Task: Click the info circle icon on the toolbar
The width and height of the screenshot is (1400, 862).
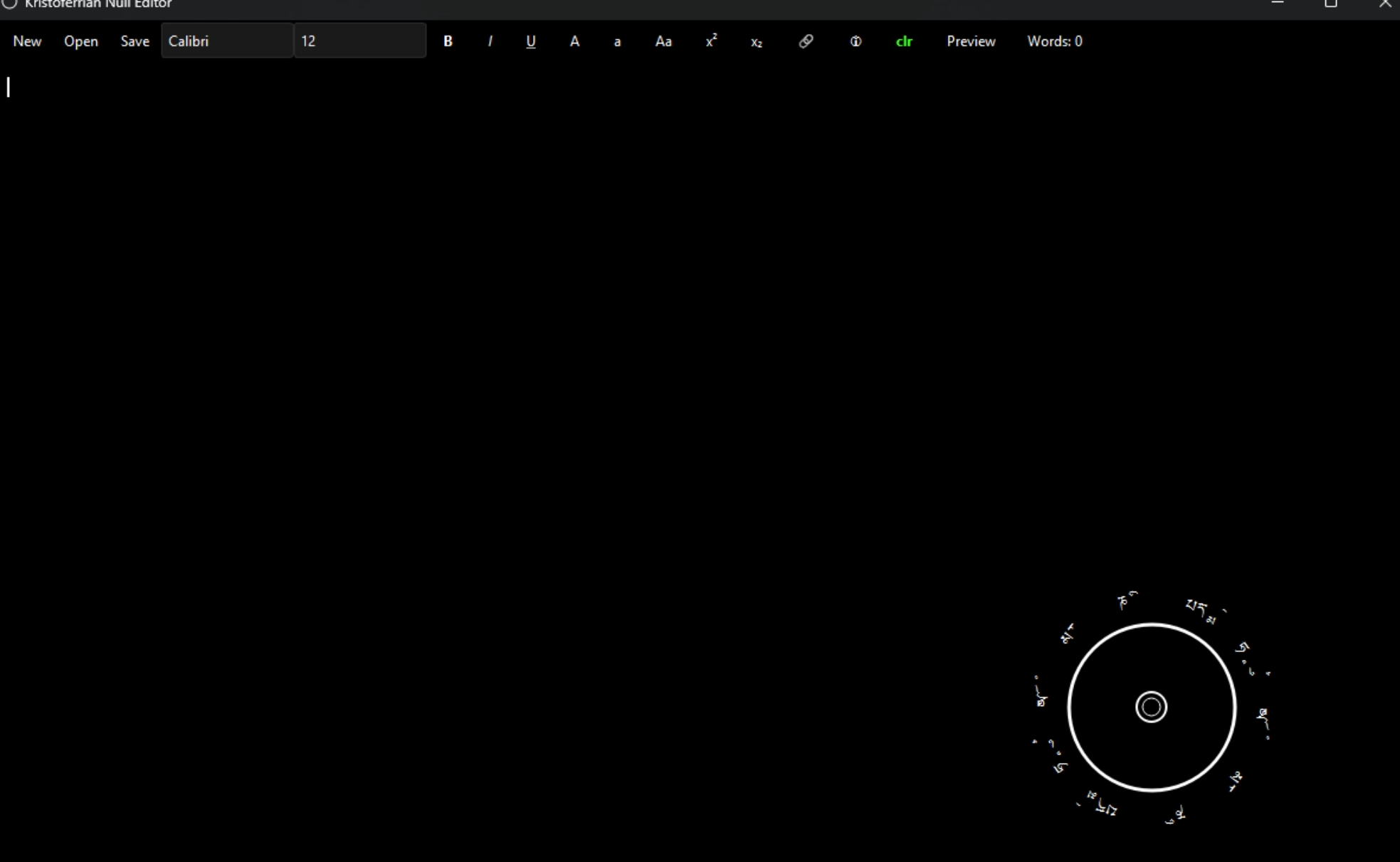Action: pos(855,41)
